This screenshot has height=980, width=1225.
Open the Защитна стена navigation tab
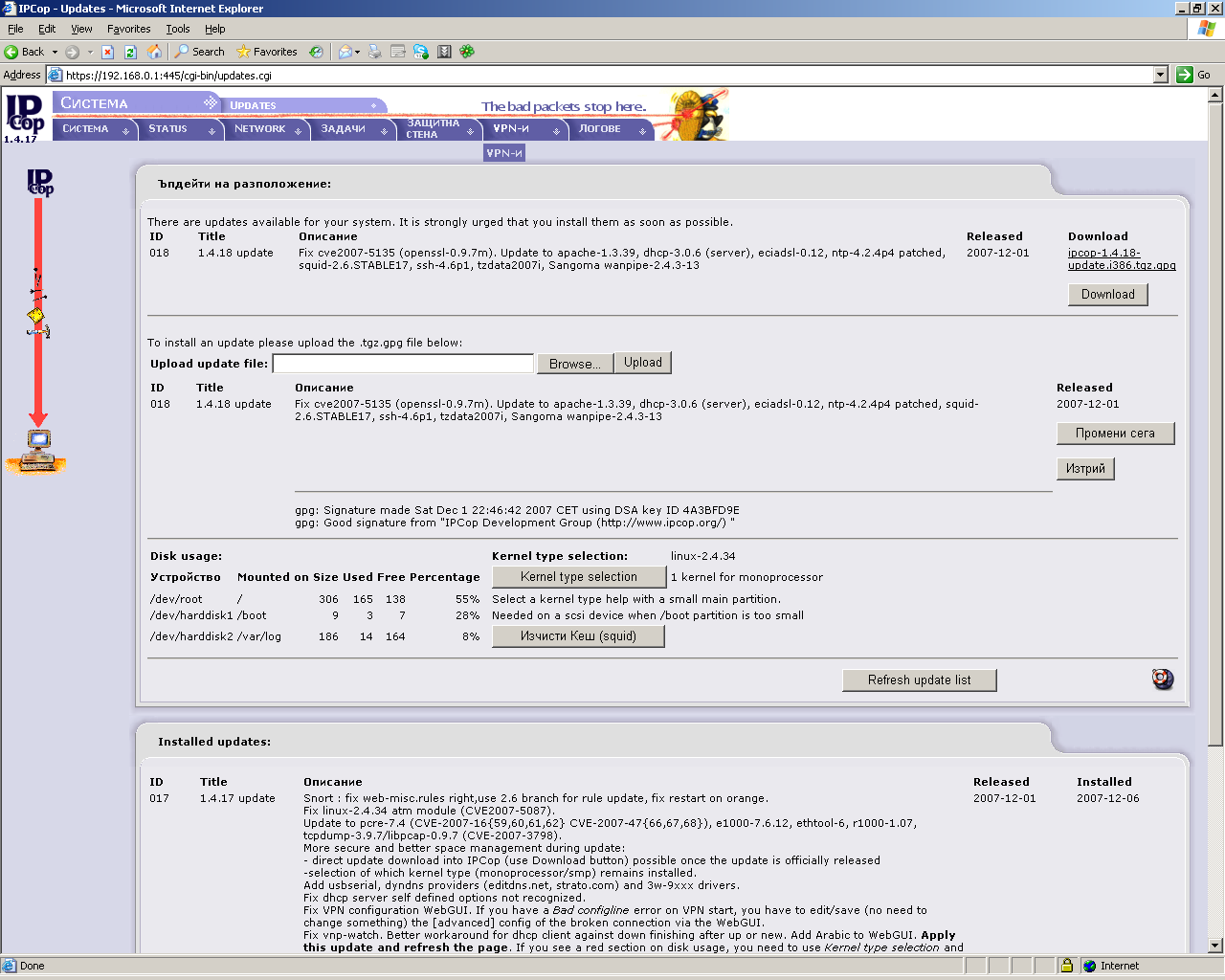pyautogui.click(x=440, y=129)
